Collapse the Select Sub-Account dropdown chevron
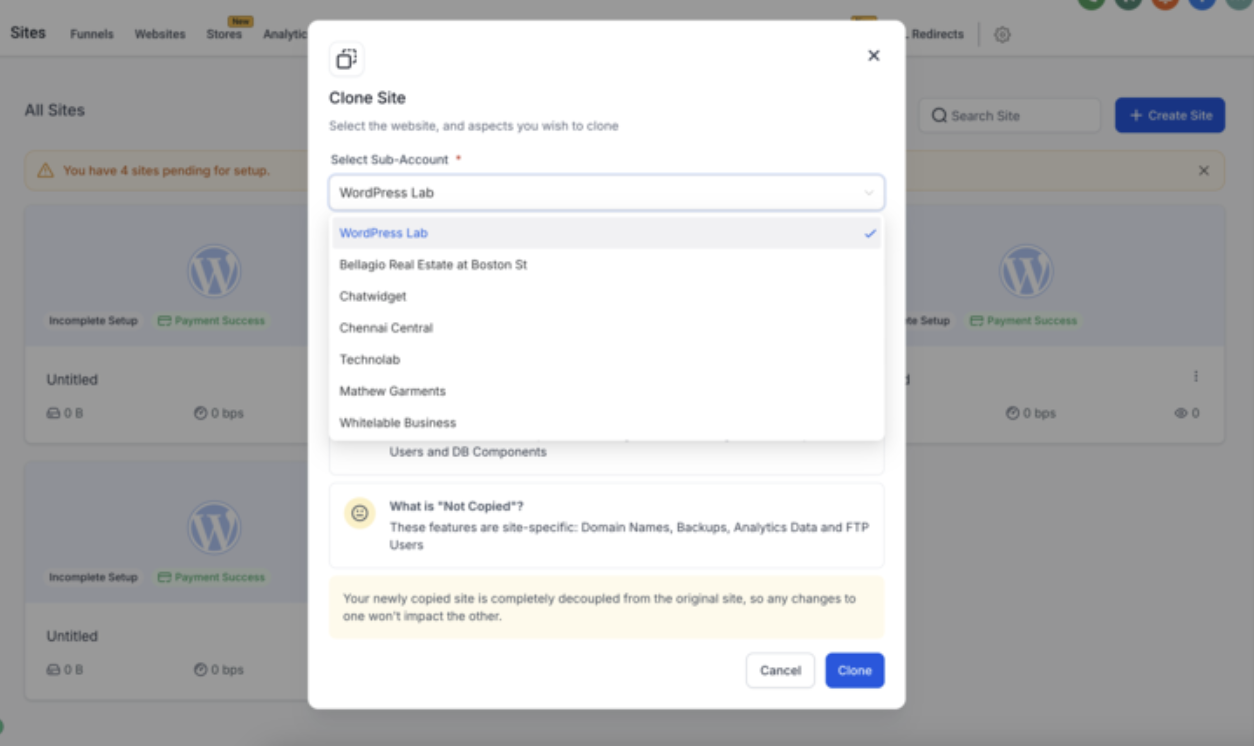Viewport: 1254px width, 746px height. [868, 193]
